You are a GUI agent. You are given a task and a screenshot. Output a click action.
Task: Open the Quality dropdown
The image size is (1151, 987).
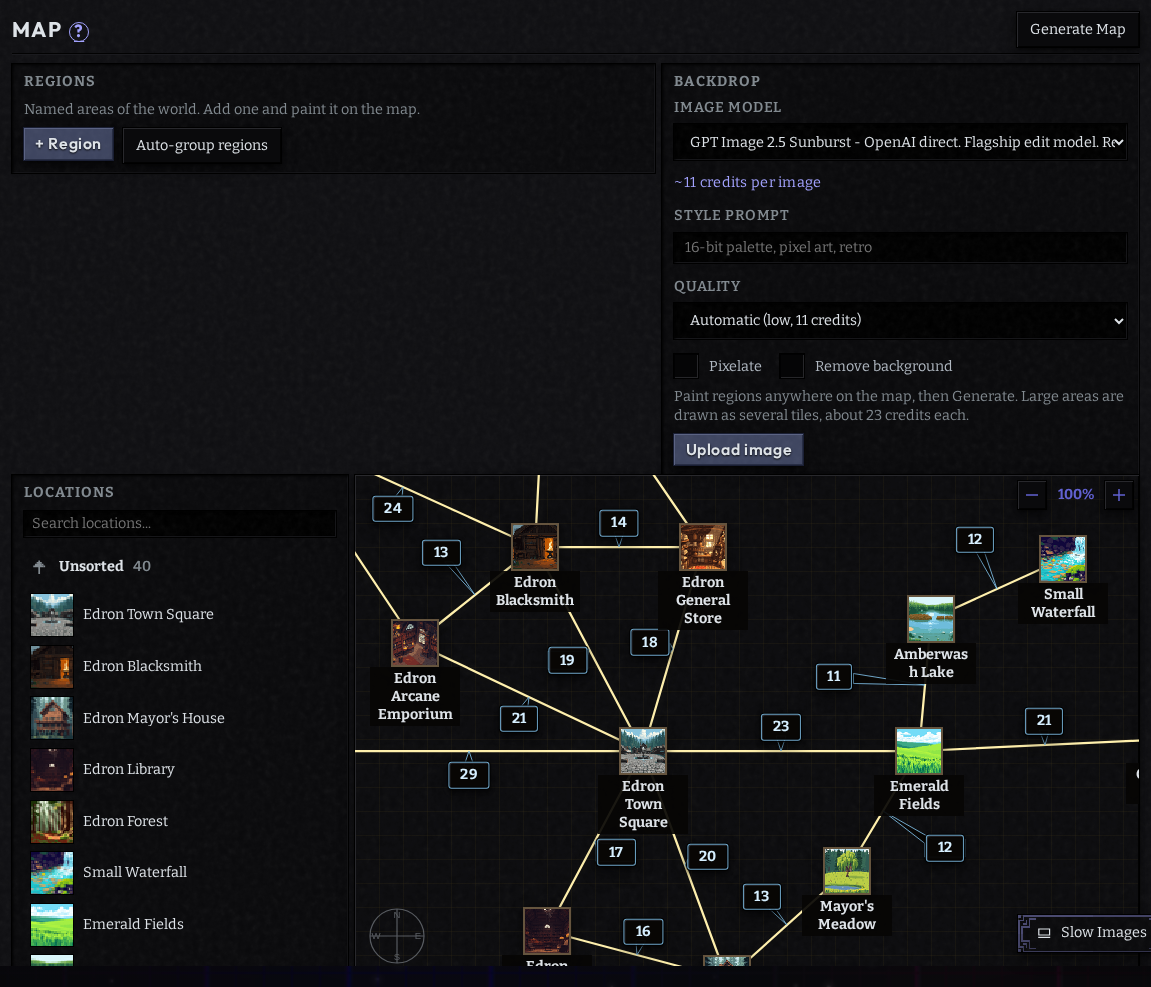coord(900,321)
